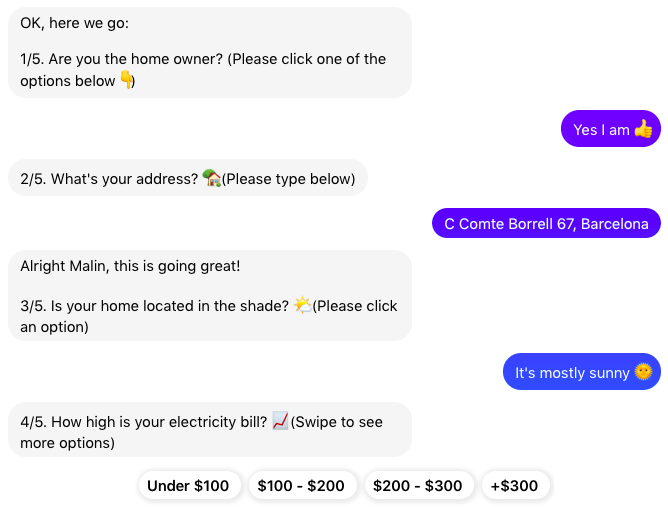Click the rising chart emoji

(x=280, y=421)
